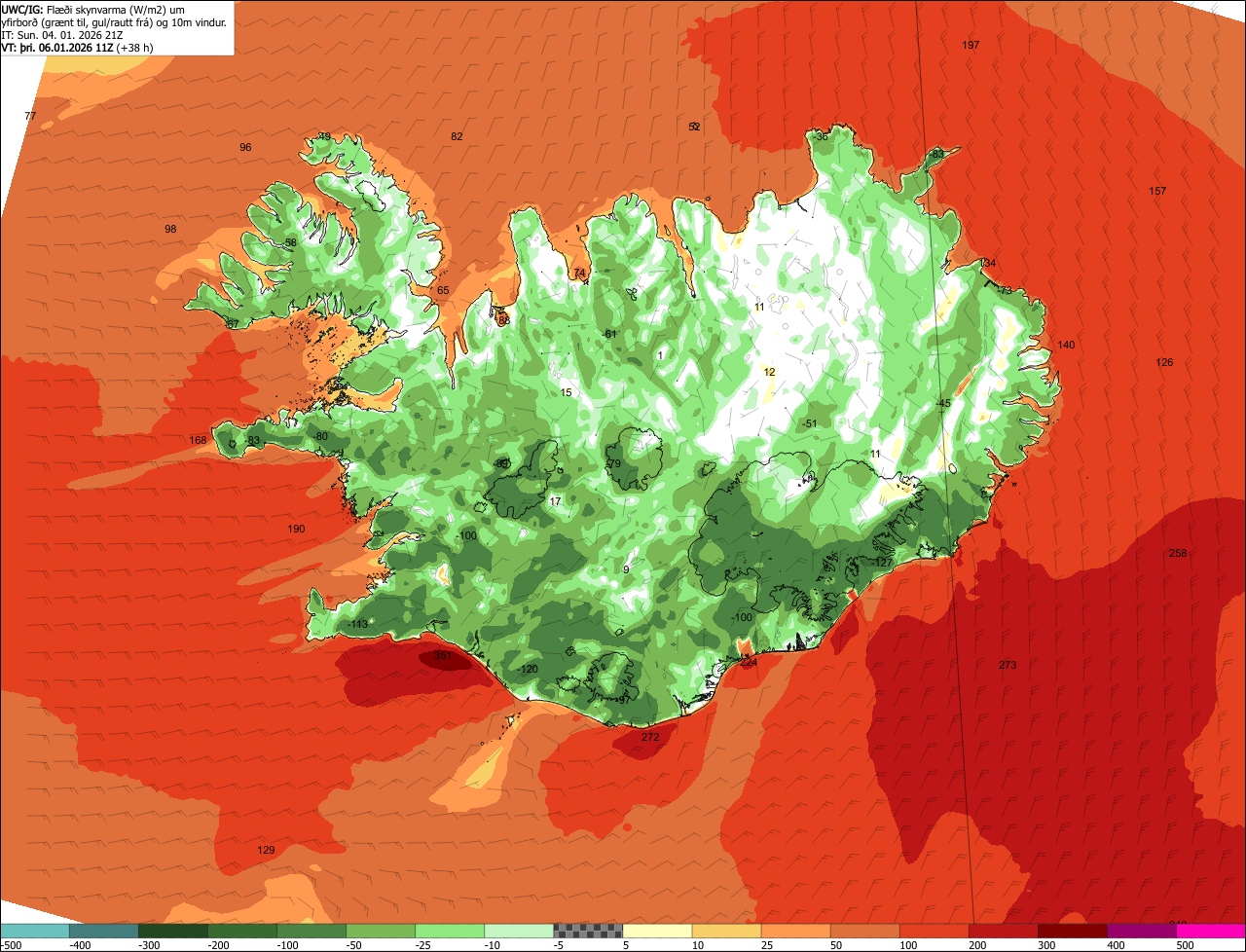Click the magenta above-500 legend swatch

pyautogui.click(x=1212, y=931)
